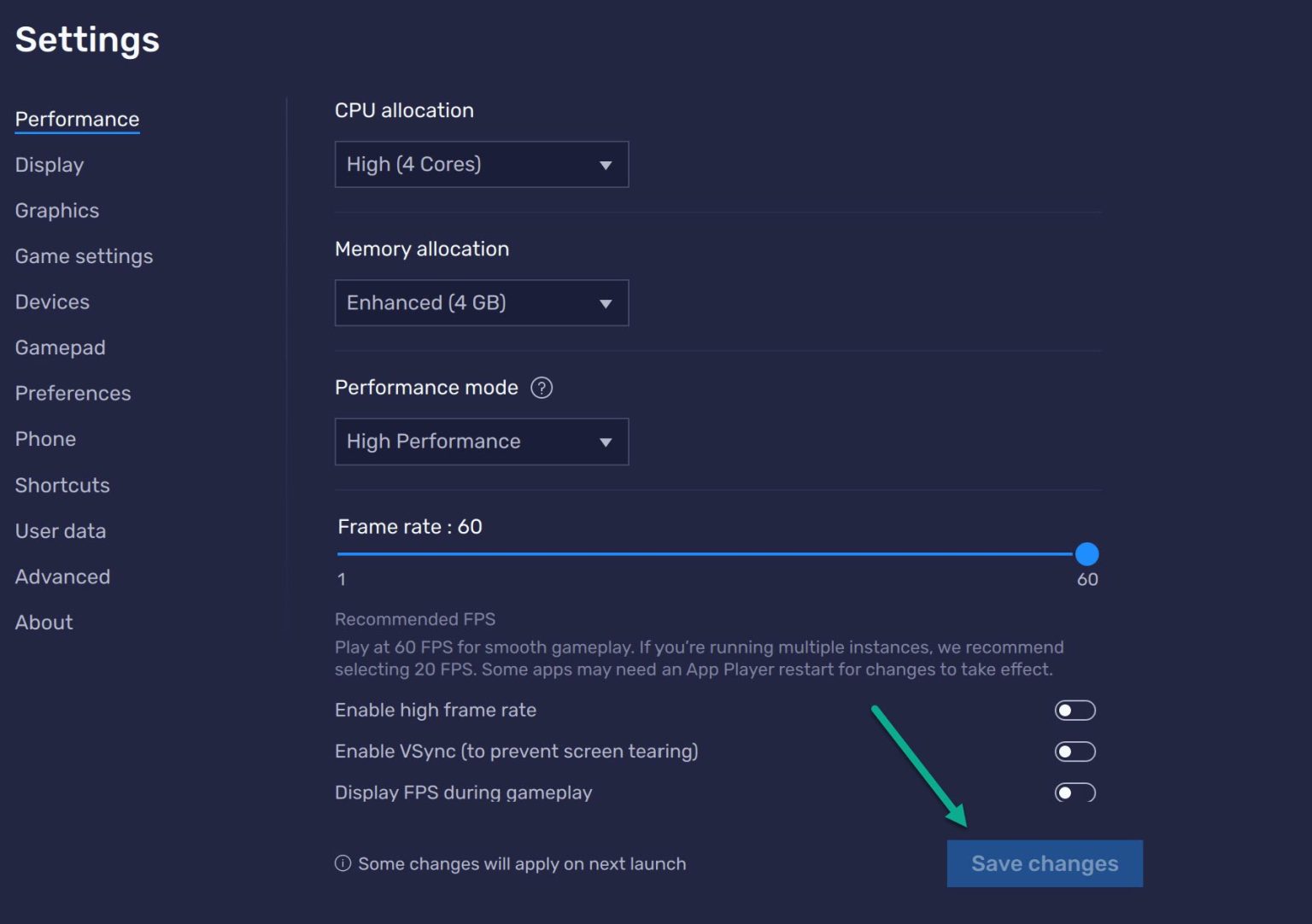Expand the Performance mode dropdown
This screenshot has height=924, width=1312.
tap(481, 442)
